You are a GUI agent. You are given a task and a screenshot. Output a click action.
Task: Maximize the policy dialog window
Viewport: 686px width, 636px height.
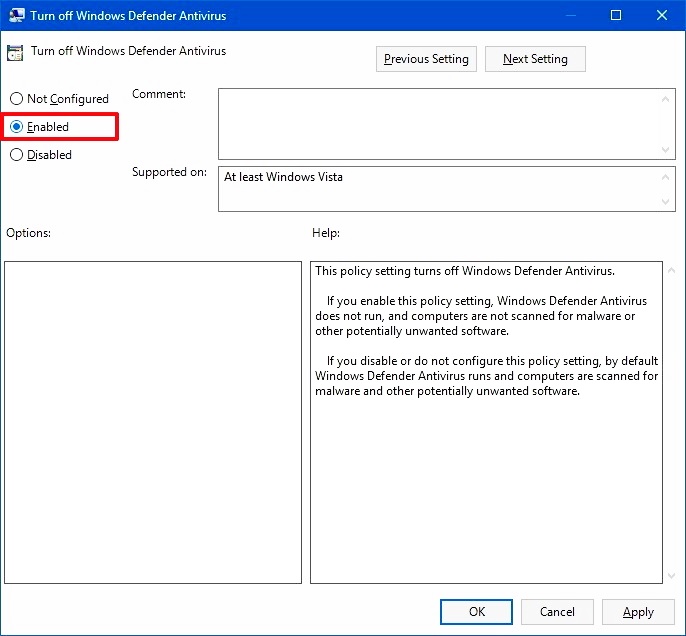616,15
